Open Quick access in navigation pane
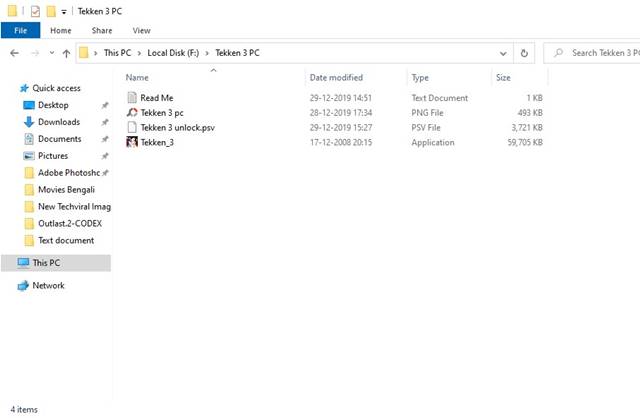 (56, 88)
